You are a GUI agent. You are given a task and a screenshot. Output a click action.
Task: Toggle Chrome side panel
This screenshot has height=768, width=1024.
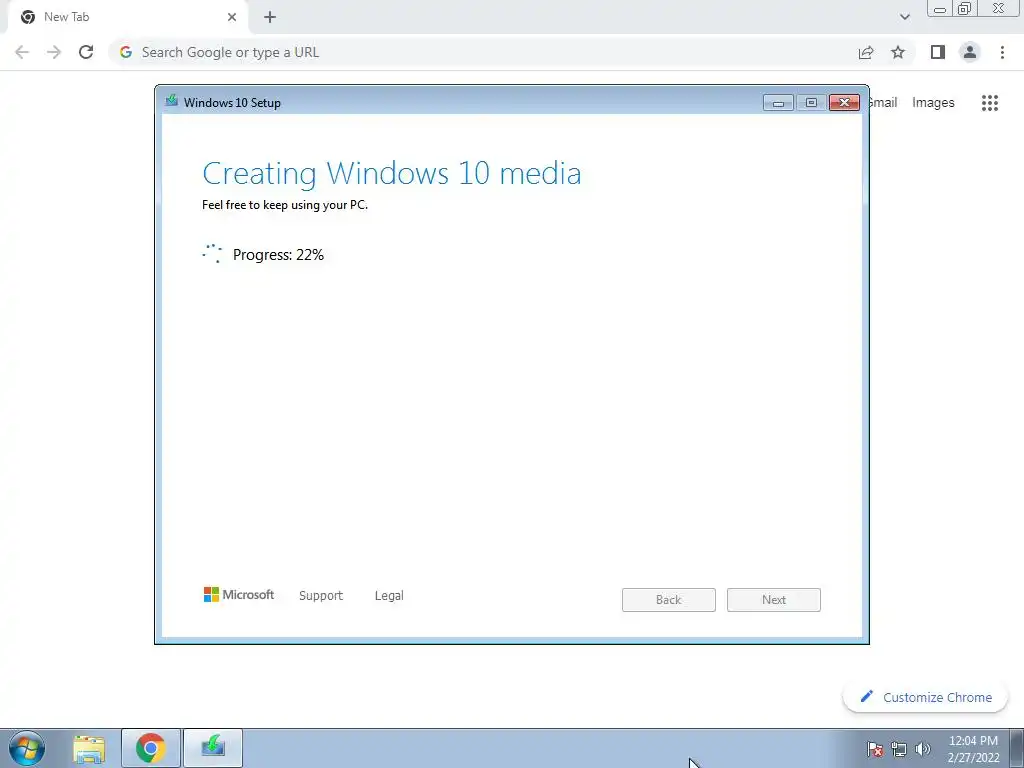938,52
